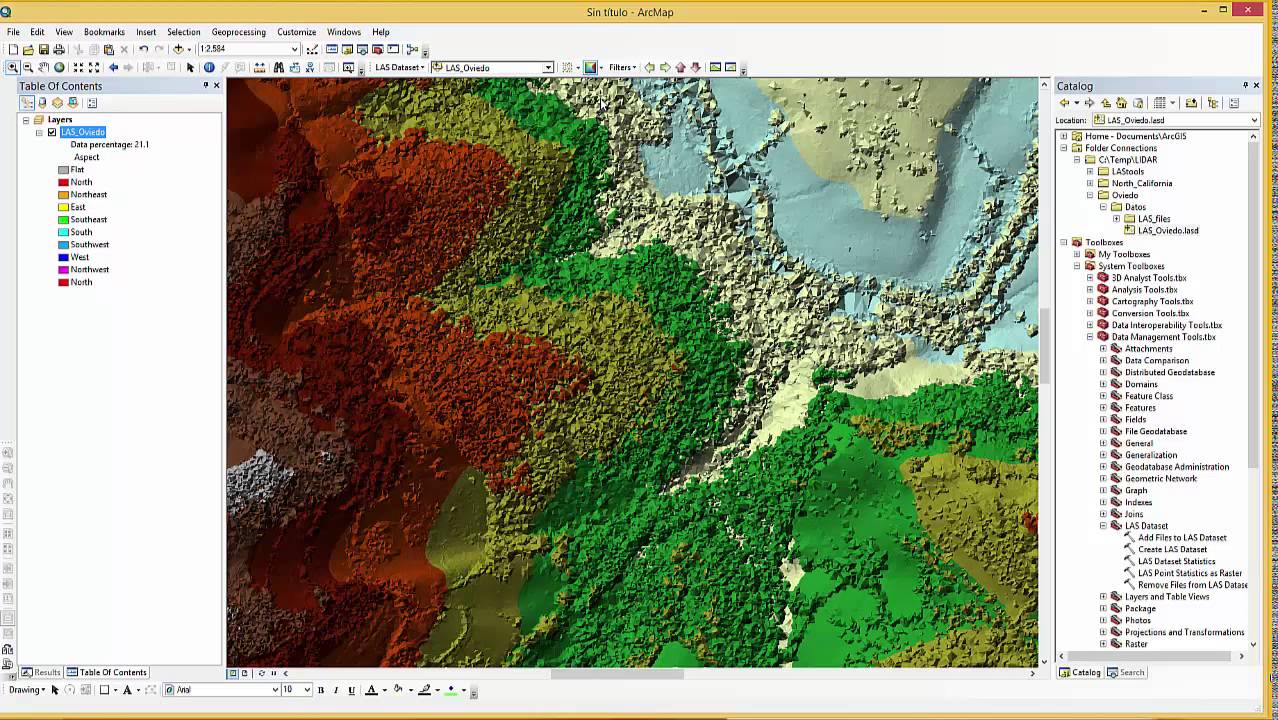Screen dimensions: 1278x720
Task: Open the Customize menu
Action: pyautogui.click(x=296, y=32)
